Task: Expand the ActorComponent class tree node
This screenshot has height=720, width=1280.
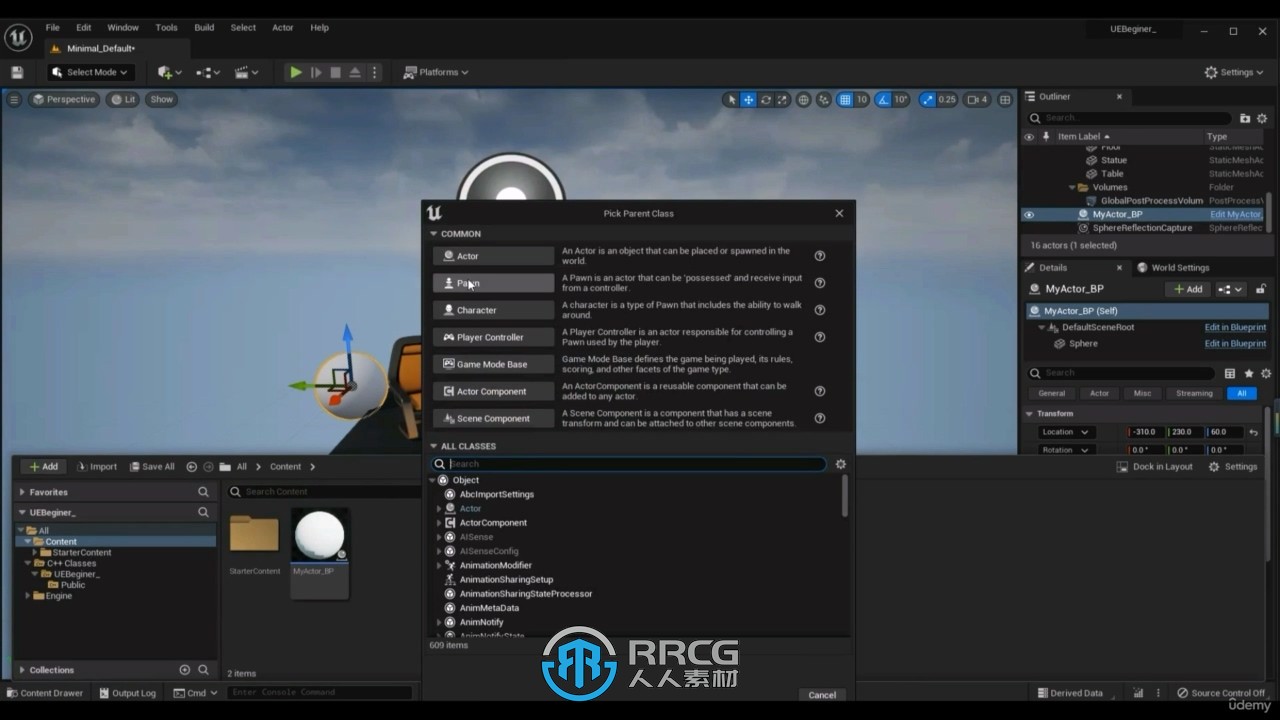Action: pos(439,523)
